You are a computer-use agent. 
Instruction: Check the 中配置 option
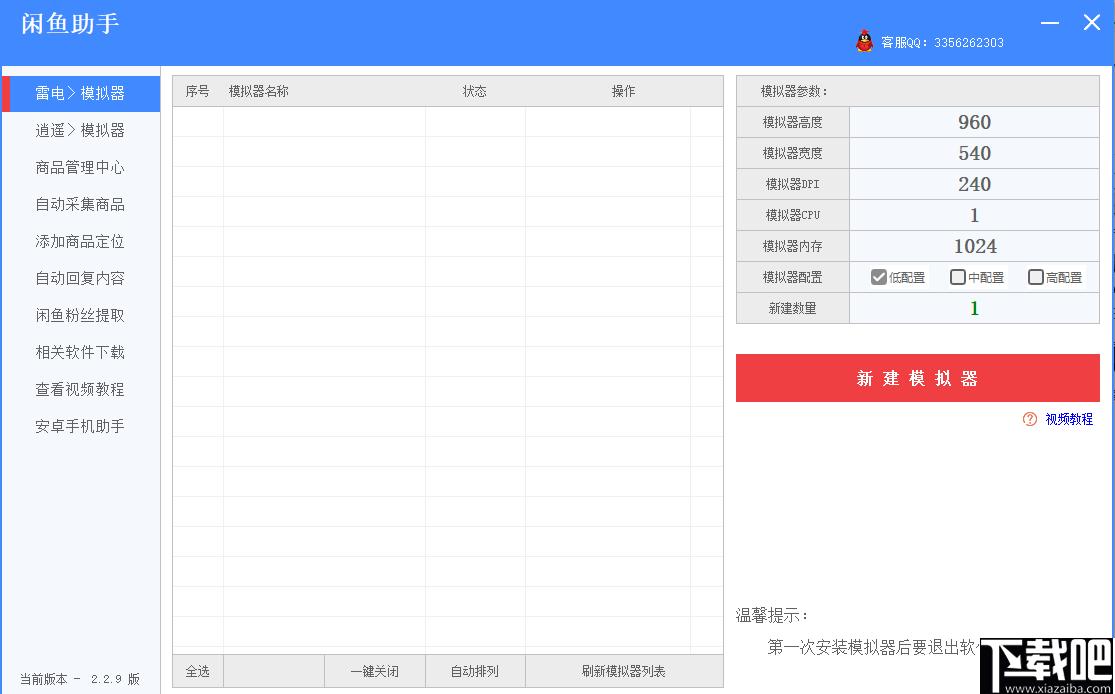pos(958,277)
